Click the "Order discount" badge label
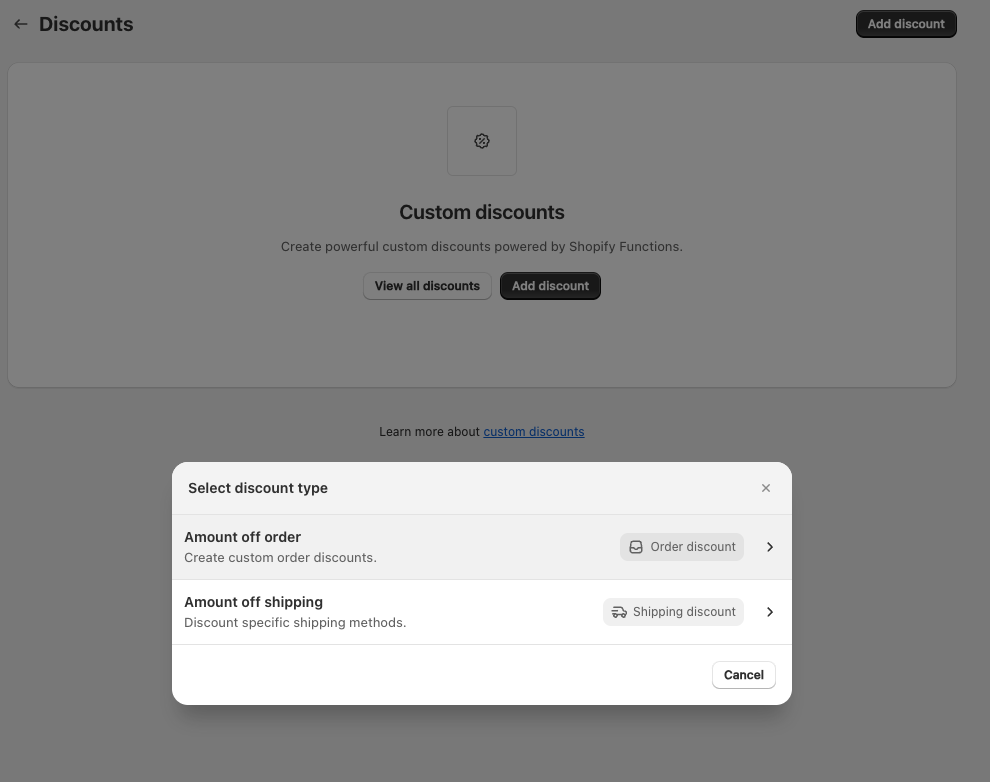The height and width of the screenshot is (782, 990). [x=693, y=547]
